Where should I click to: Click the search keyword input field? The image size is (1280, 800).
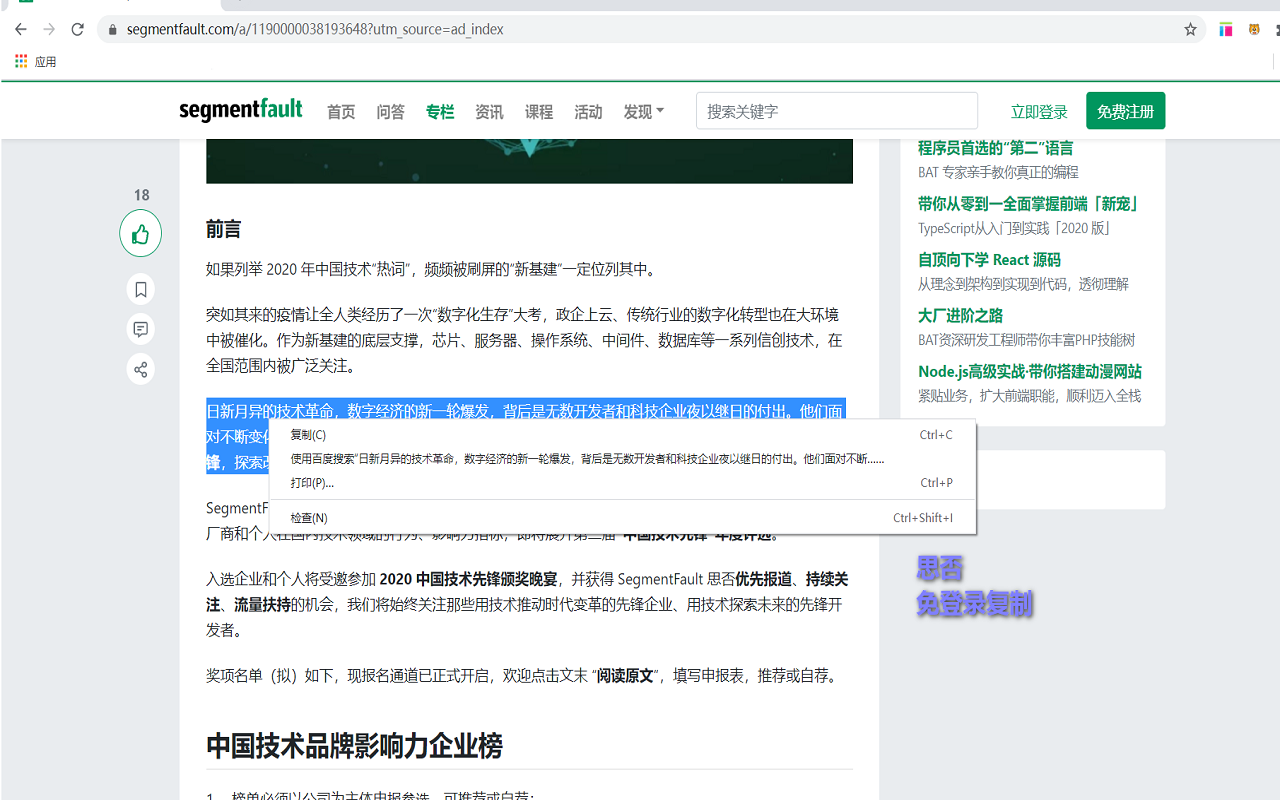click(x=837, y=111)
